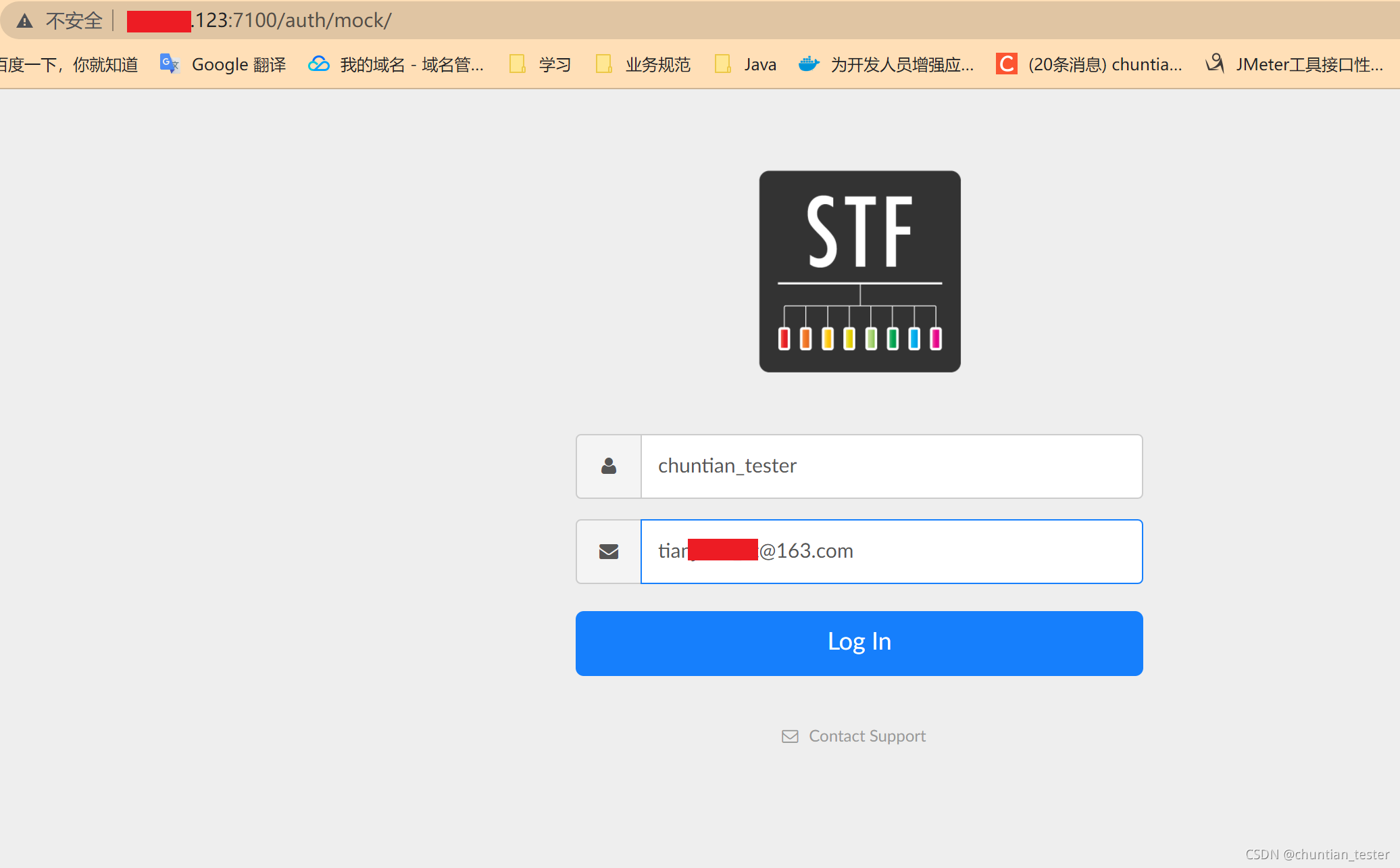Click the envelope icon beside email field
This screenshot has height=868, width=1400.
608,552
